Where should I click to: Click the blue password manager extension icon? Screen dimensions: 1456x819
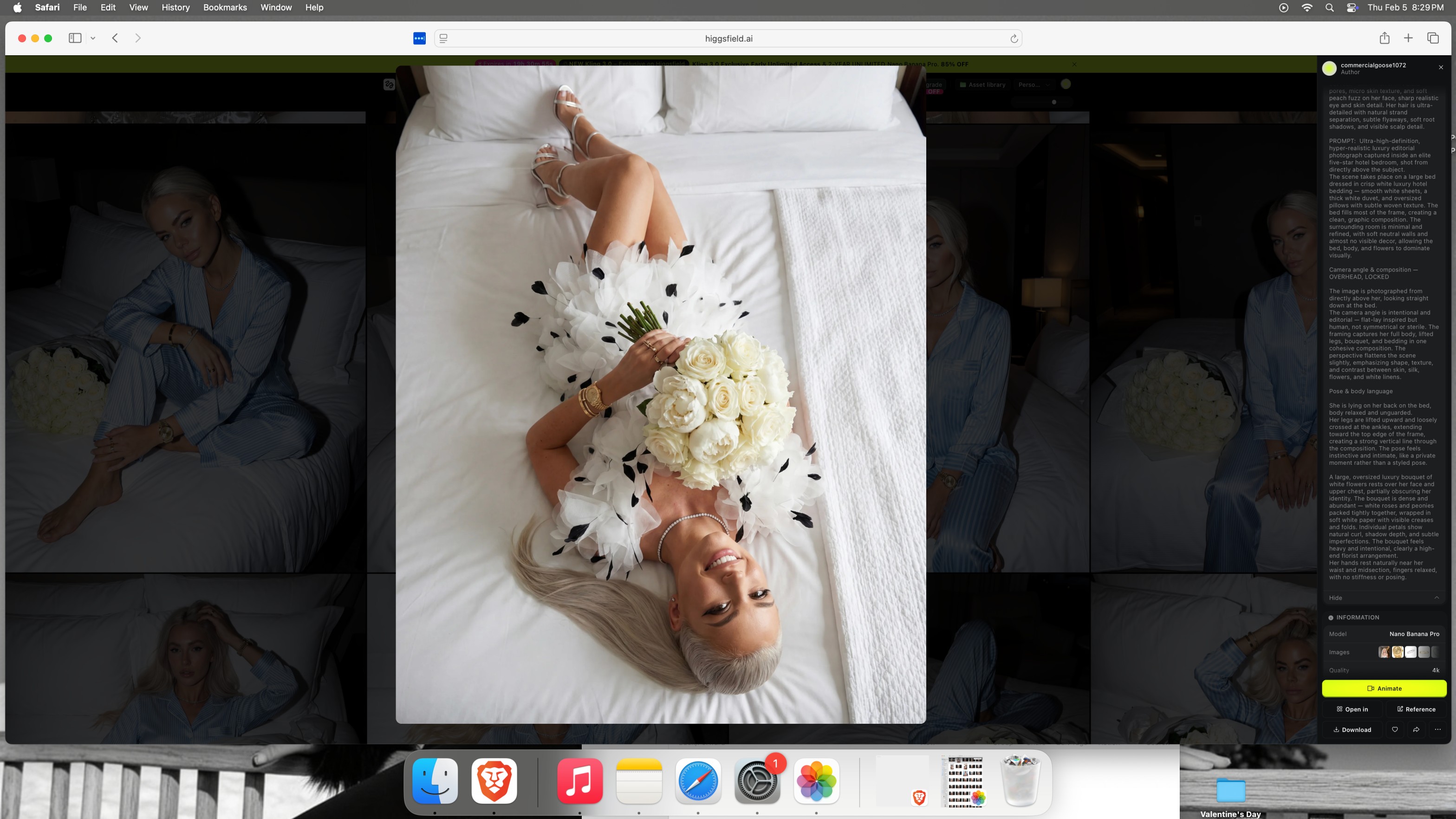pos(419,39)
